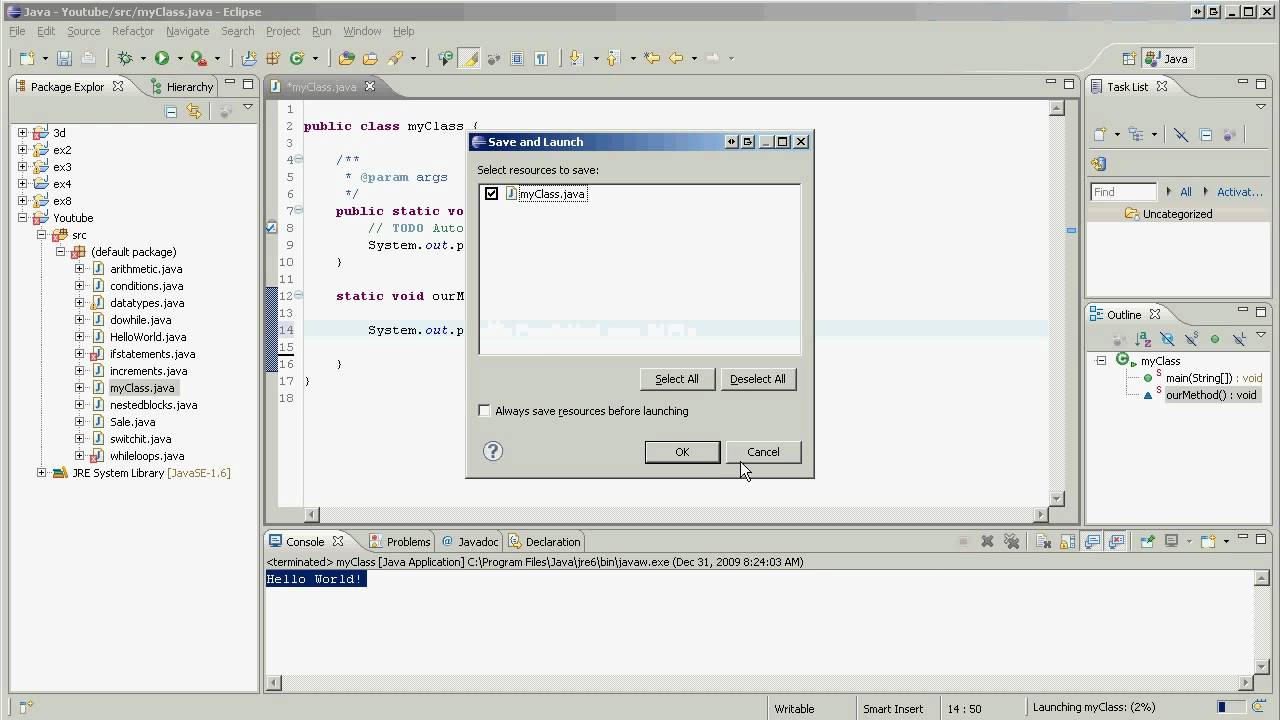Click the Save disk icon in toolbar
Image resolution: width=1280 pixels, height=720 pixels.
64,59
